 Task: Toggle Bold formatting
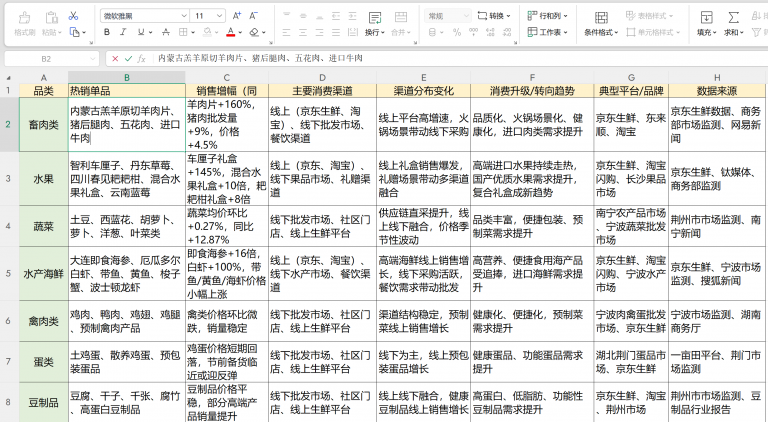[x=107, y=32]
